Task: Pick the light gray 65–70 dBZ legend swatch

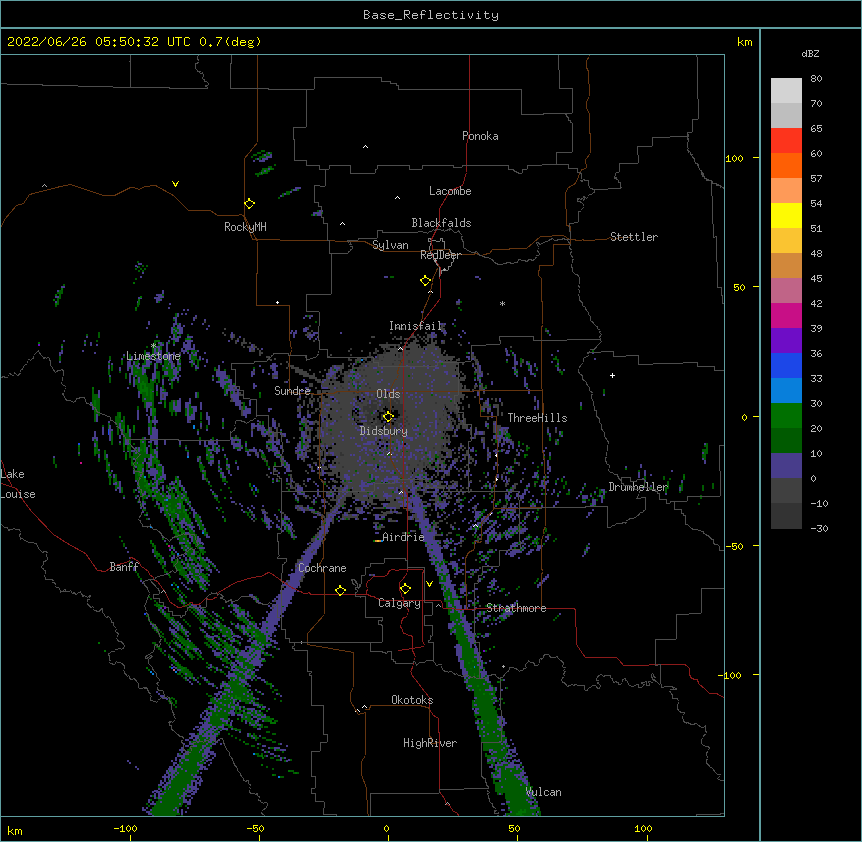Action: click(x=786, y=115)
